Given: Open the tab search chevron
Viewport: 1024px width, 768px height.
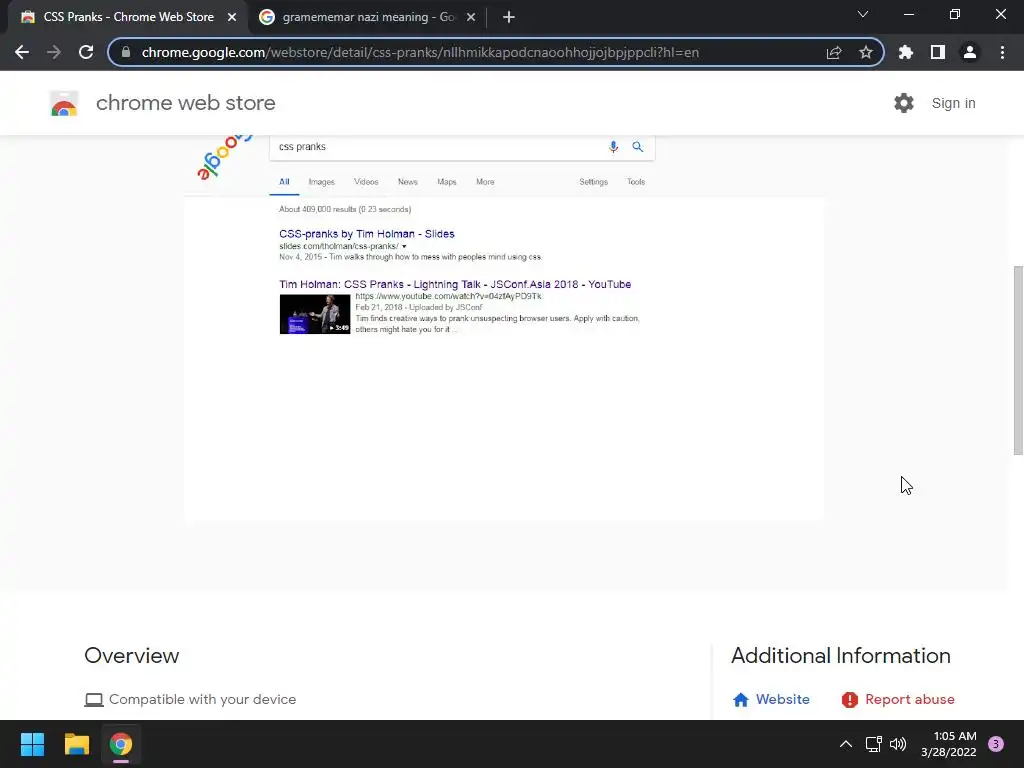Looking at the screenshot, I should click(863, 14).
